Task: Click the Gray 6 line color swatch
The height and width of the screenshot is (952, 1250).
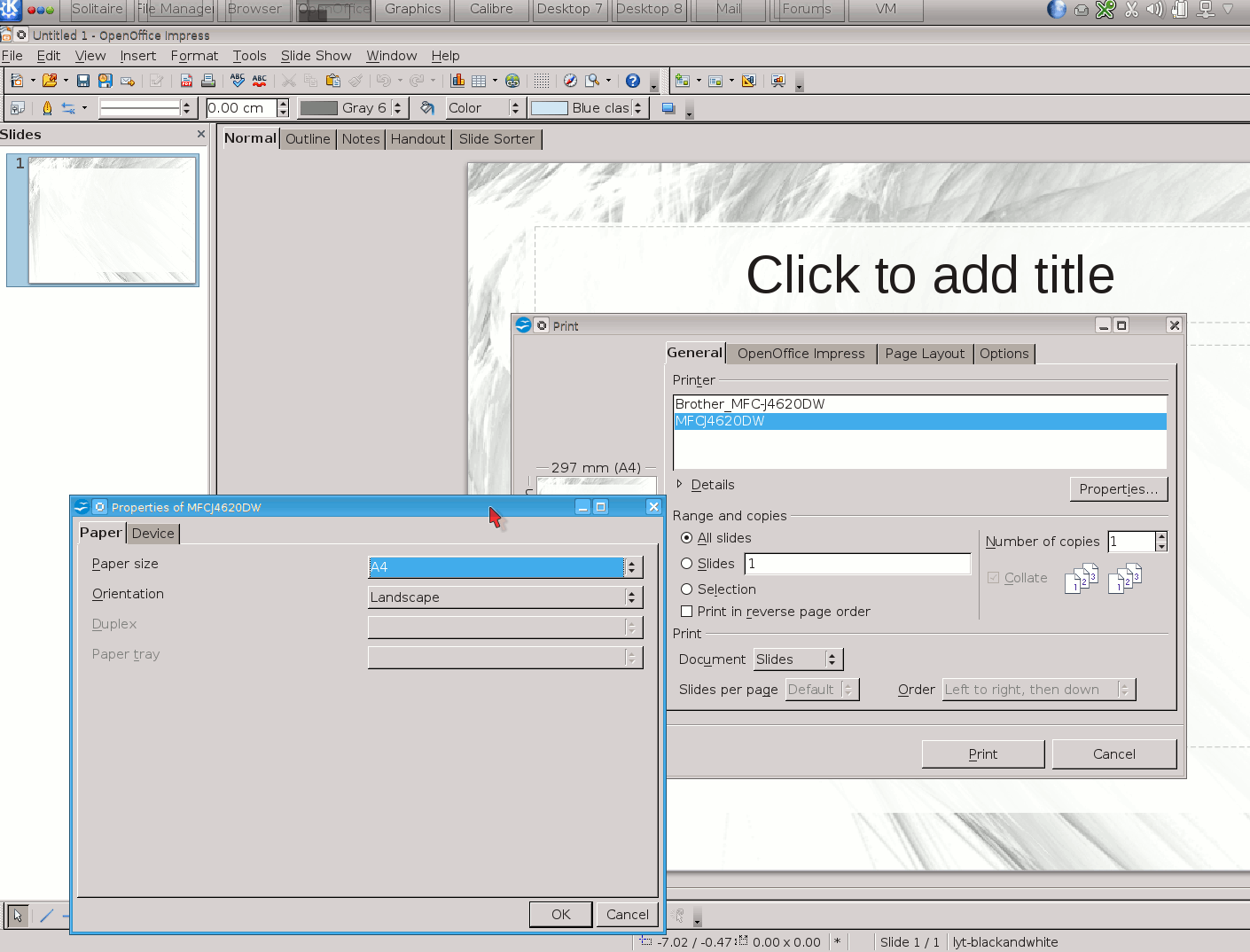Action: (320, 108)
